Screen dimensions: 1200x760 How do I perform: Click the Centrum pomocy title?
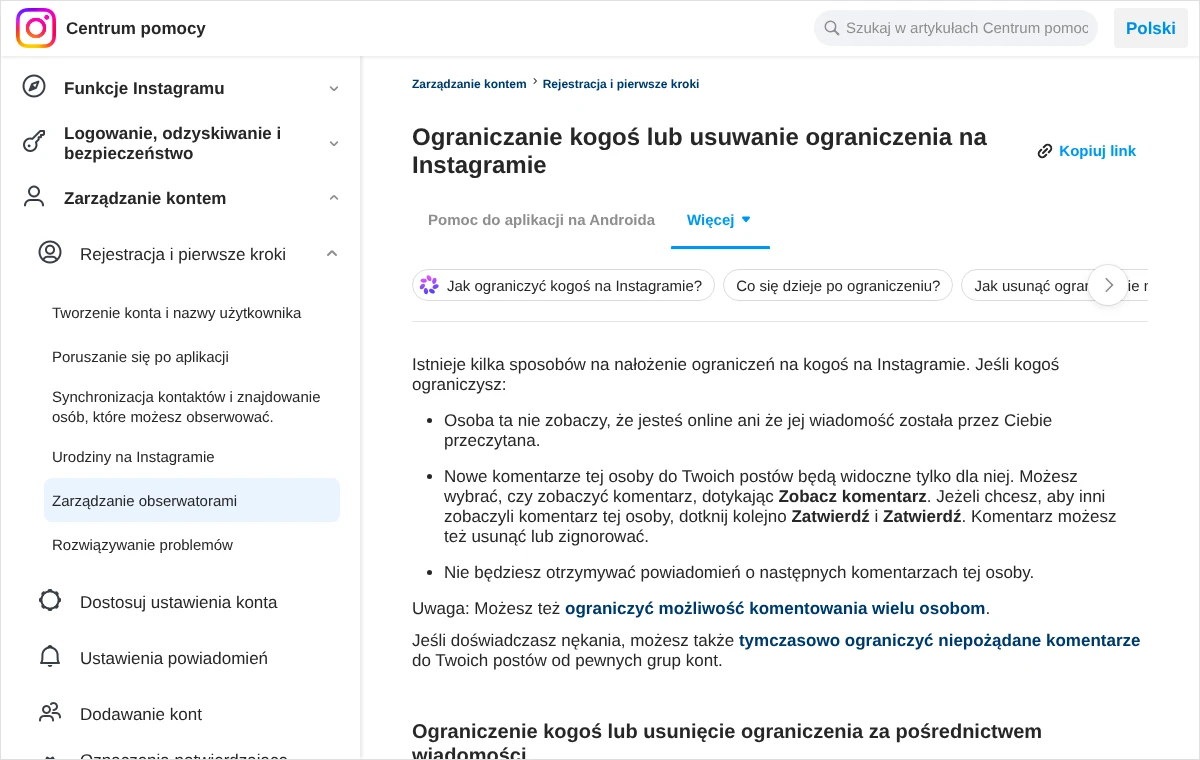click(136, 28)
